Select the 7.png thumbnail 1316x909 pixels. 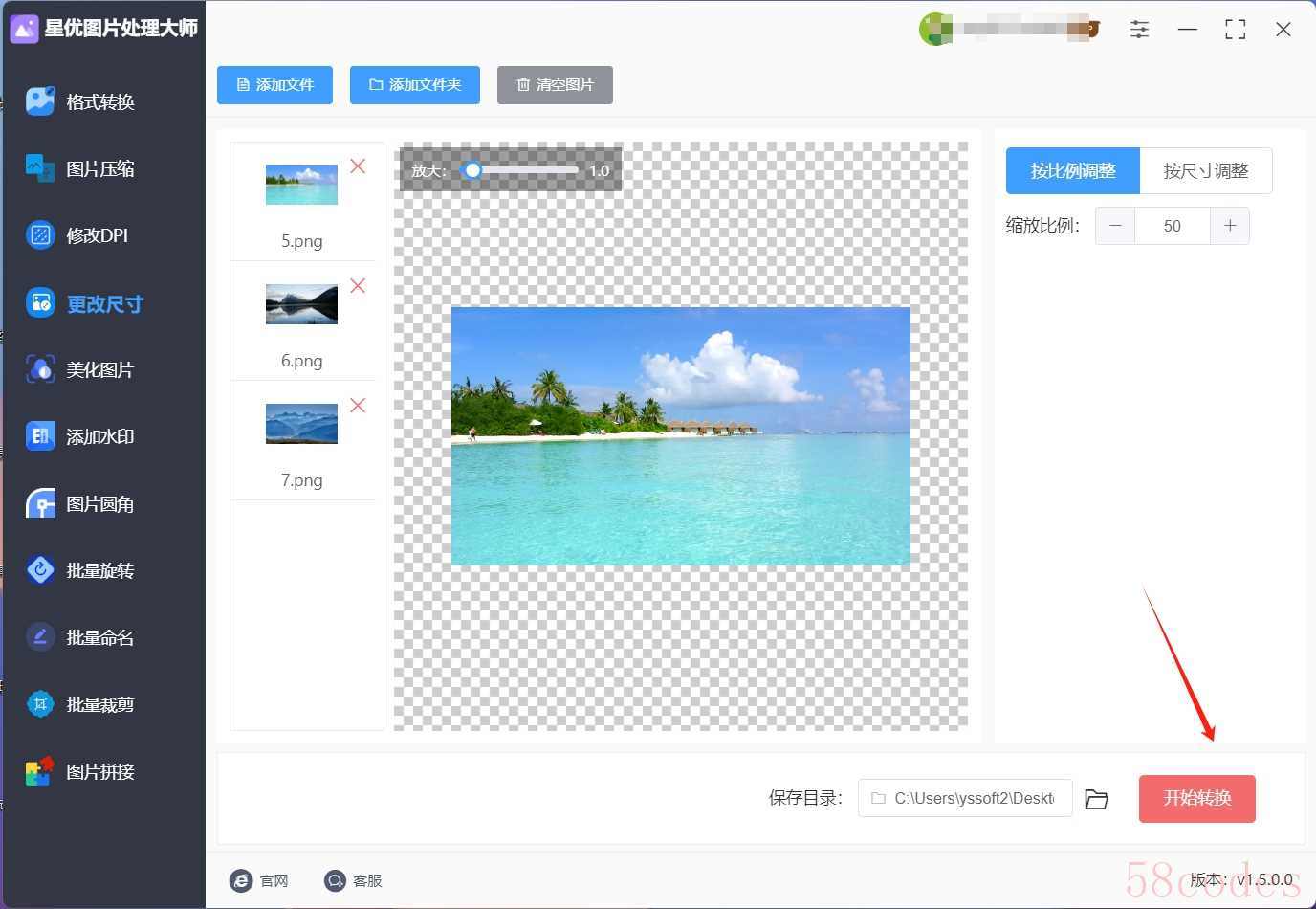(301, 424)
